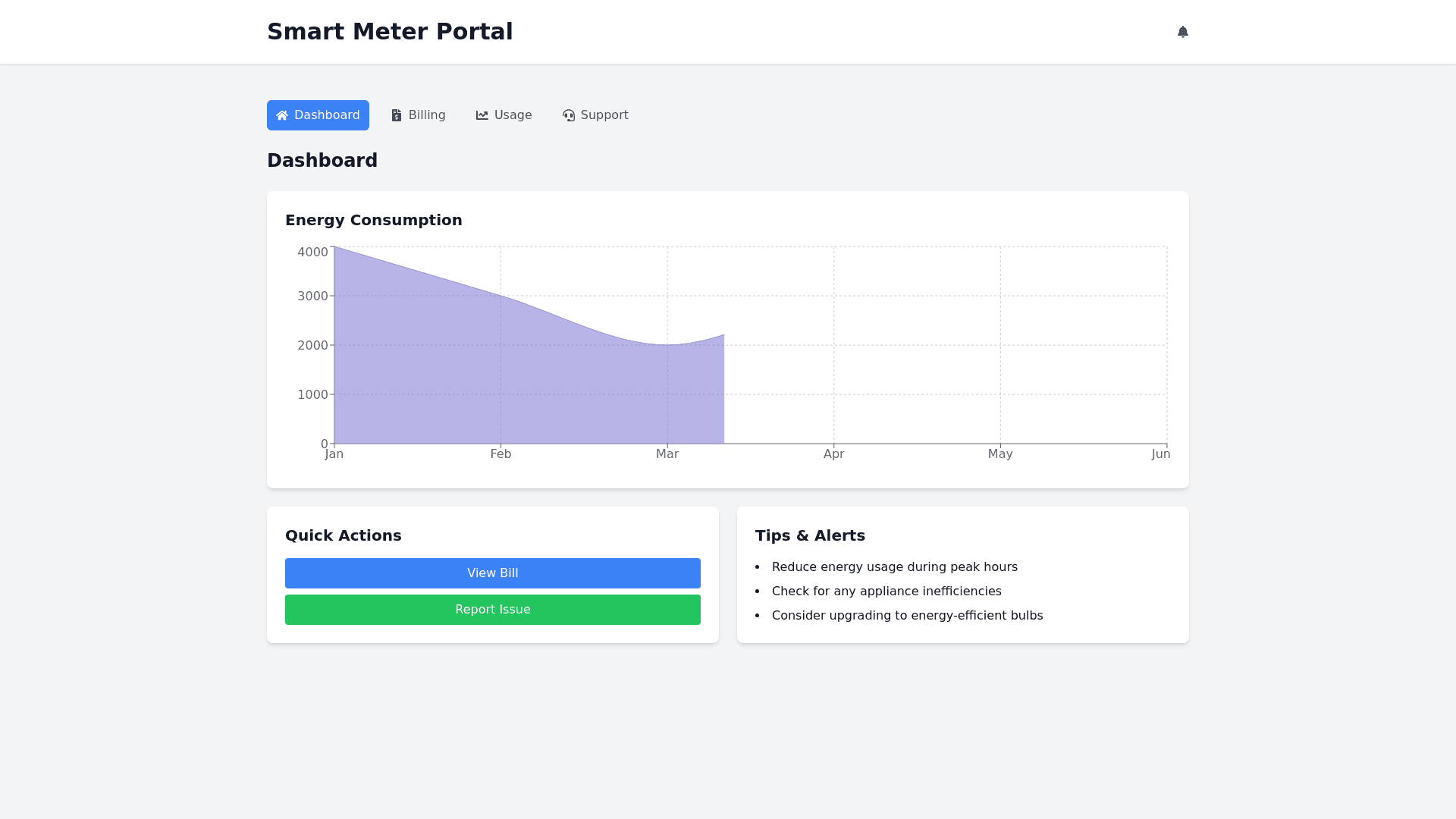
Task: Click the house icon on Dashboard tab
Action: click(x=282, y=115)
